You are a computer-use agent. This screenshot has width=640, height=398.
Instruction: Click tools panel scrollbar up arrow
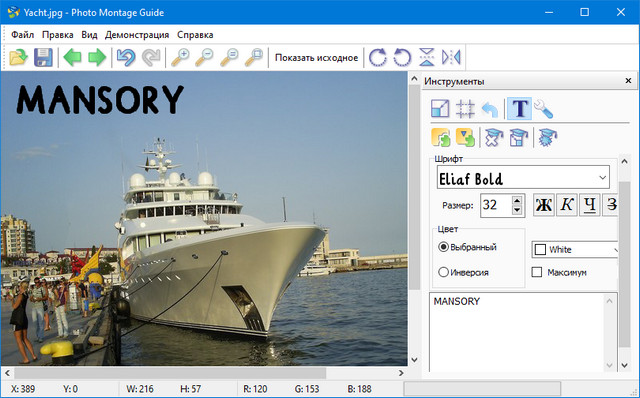[624, 161]
